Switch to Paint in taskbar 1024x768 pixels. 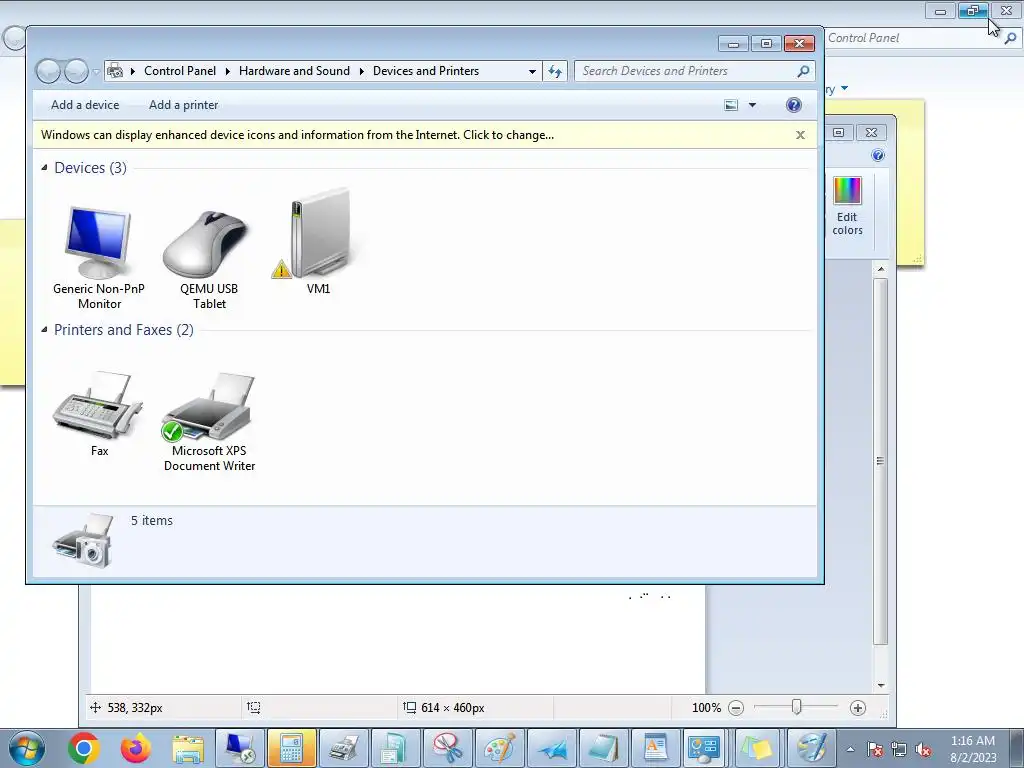(x=500, y=748)
